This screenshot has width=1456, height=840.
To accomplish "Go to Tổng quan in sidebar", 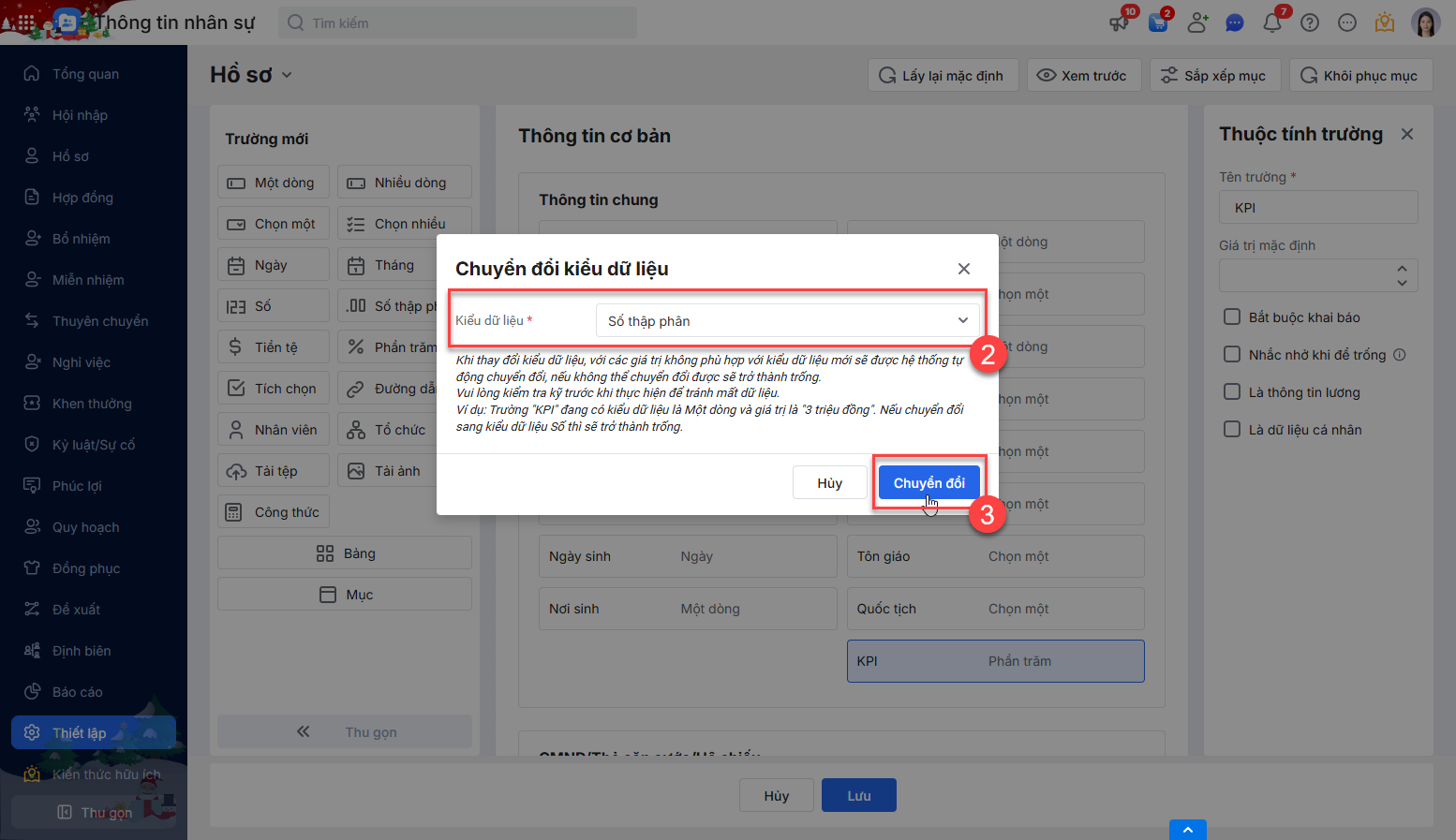I will [94, 74].
